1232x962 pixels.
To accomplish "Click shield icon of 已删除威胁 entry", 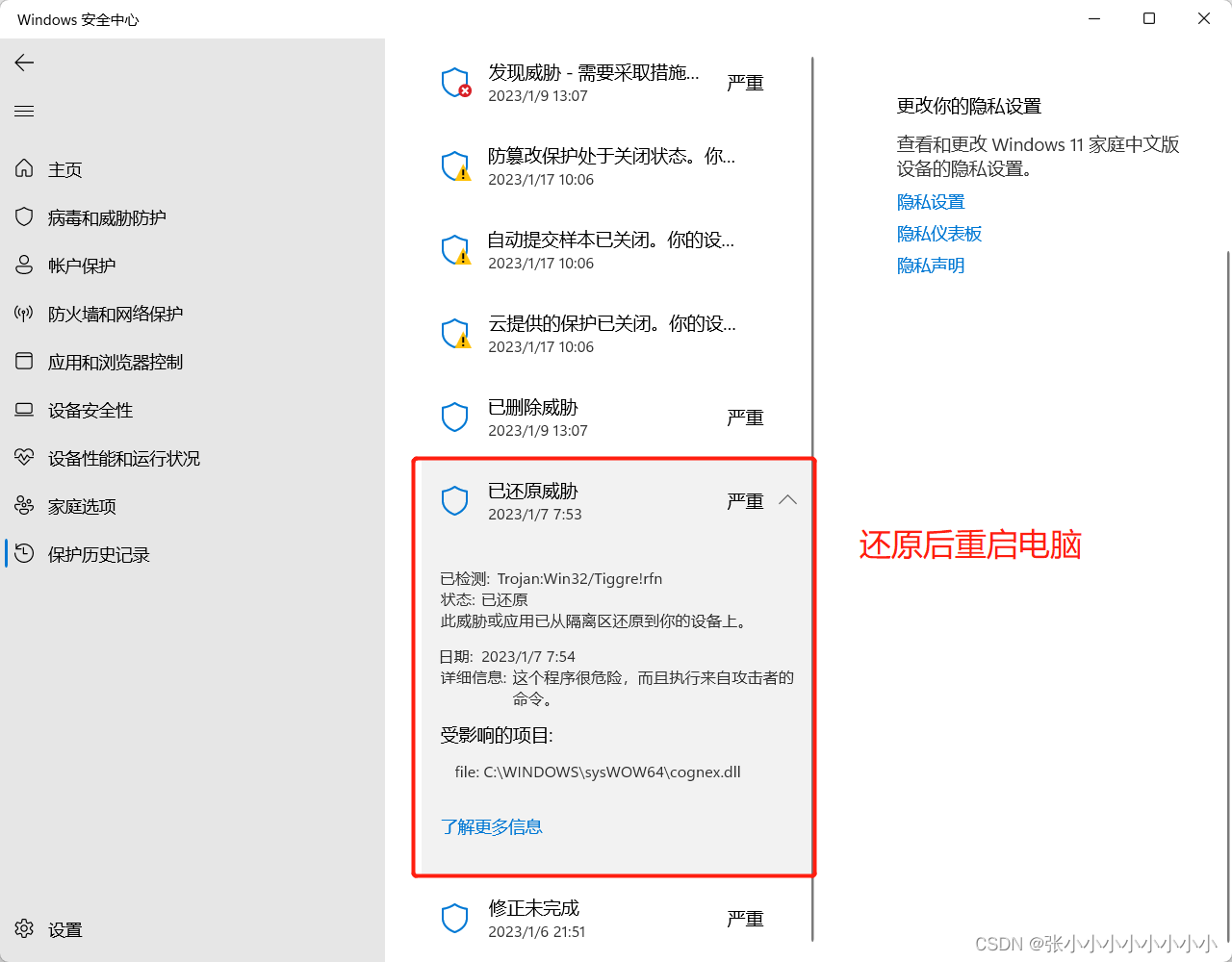I will [x=454, y=418].
